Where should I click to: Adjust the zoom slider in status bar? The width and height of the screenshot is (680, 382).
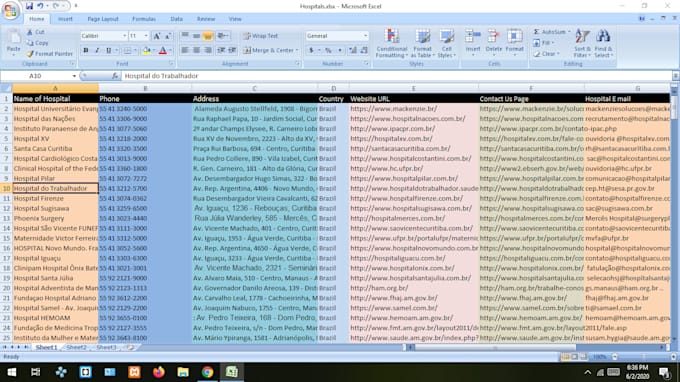[644, 357]
